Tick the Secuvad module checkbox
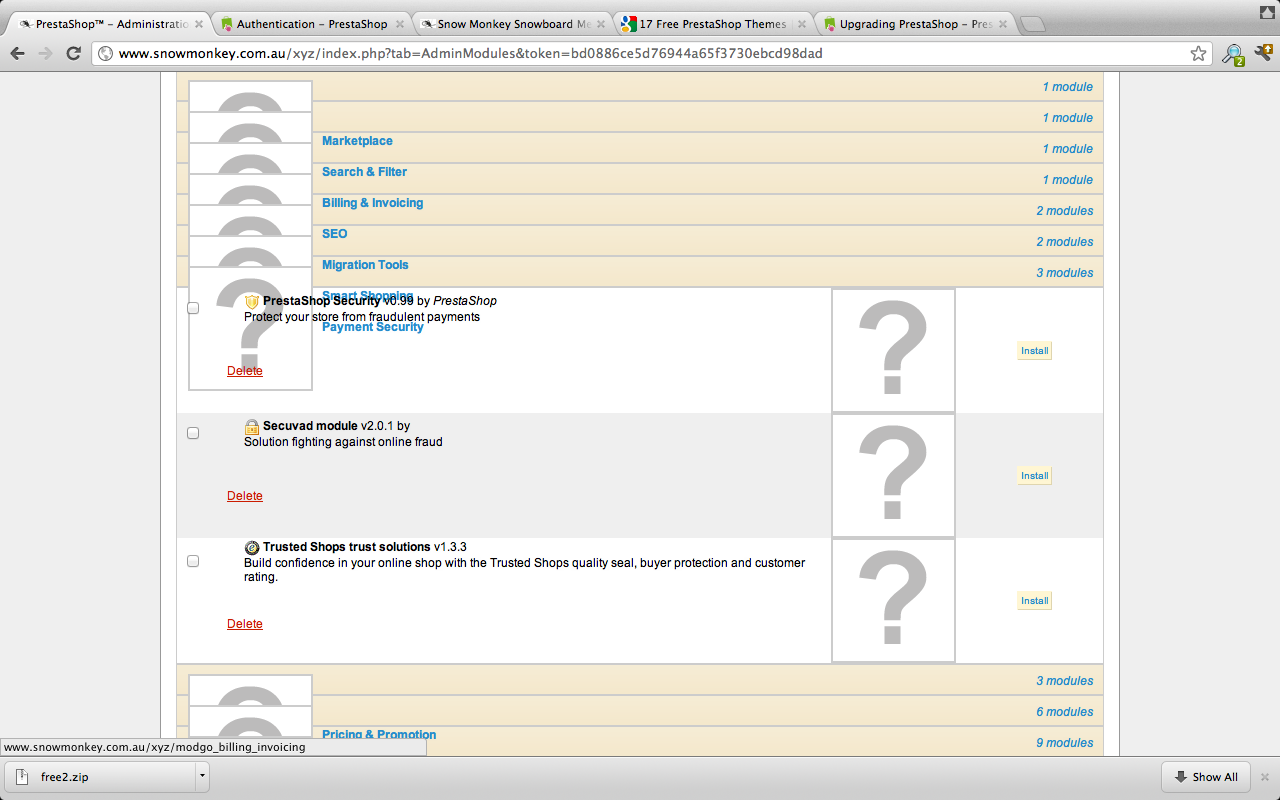Viewport: 1280px width, 800px height. [193, 433]
